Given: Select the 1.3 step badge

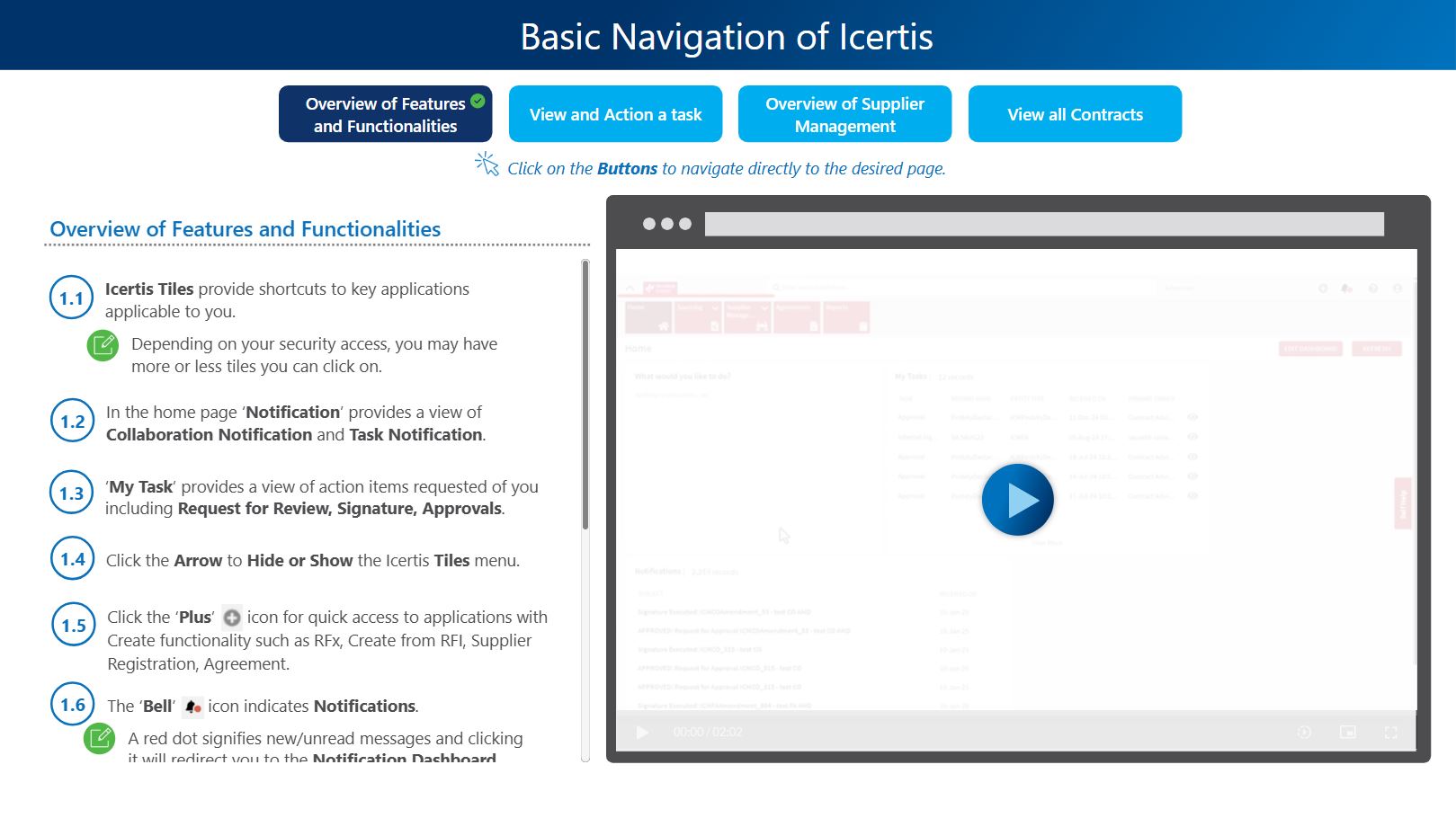Looking at the screenshot, I should (x=71, y=493).
